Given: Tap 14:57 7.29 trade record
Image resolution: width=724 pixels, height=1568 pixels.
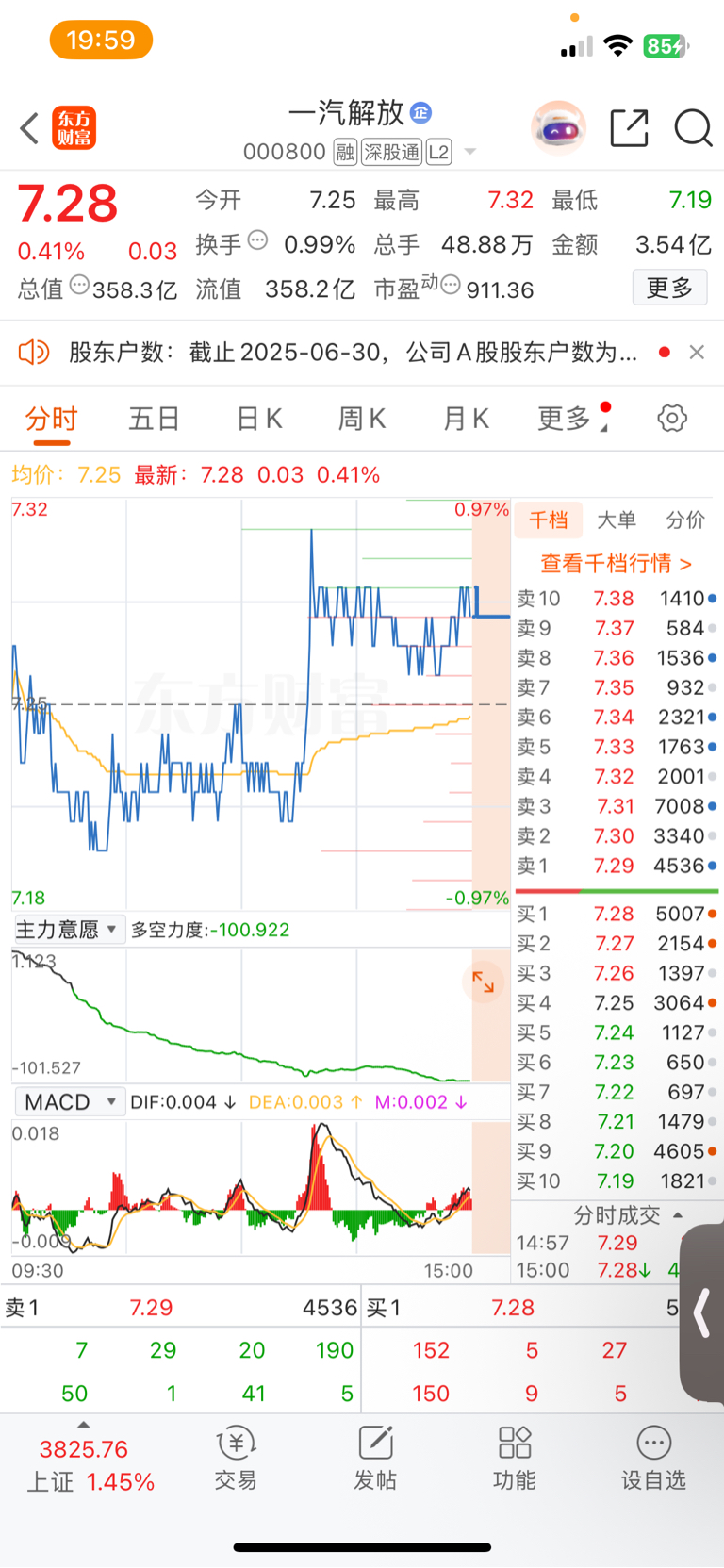Looking at the screenshot, I should (x=597, y=1243).
